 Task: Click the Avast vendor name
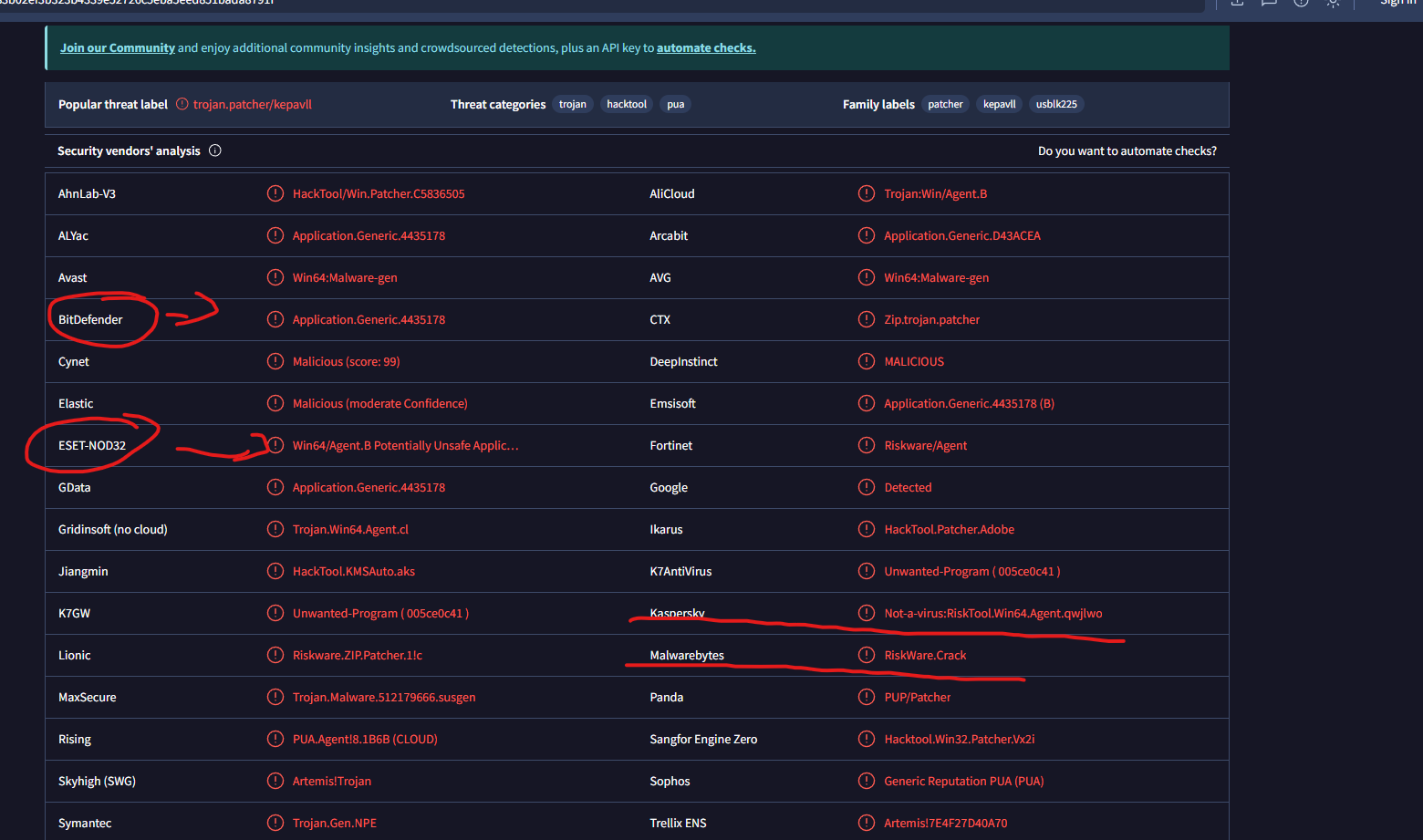[x=73, y=277]
